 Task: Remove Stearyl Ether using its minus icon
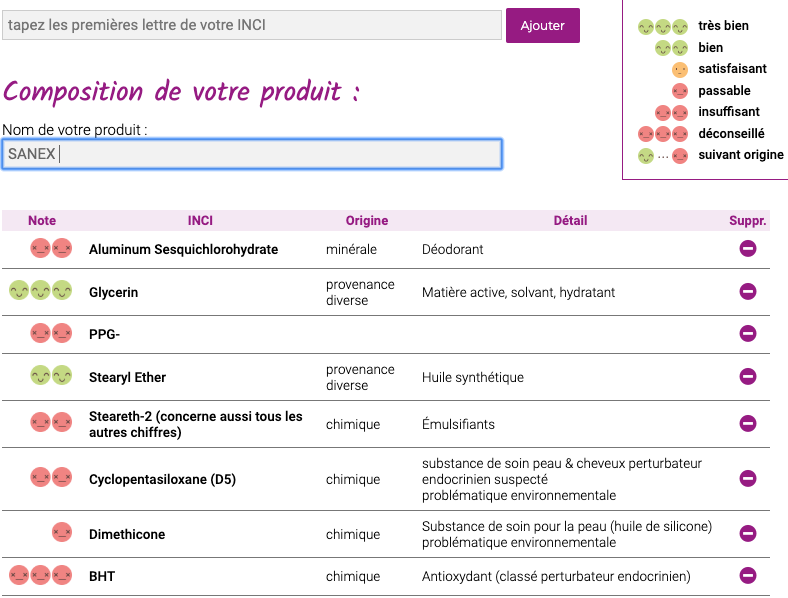coord(748,376)
